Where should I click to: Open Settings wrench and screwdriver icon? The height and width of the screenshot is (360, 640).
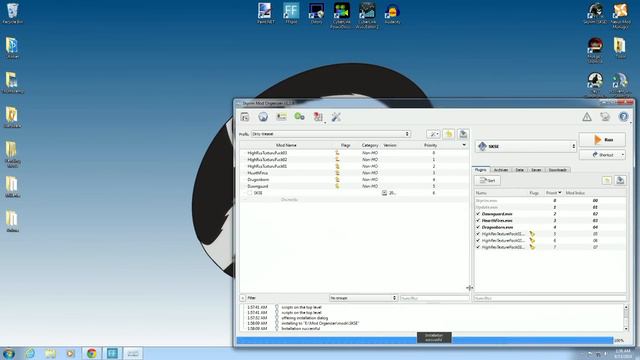pos(336,117)
